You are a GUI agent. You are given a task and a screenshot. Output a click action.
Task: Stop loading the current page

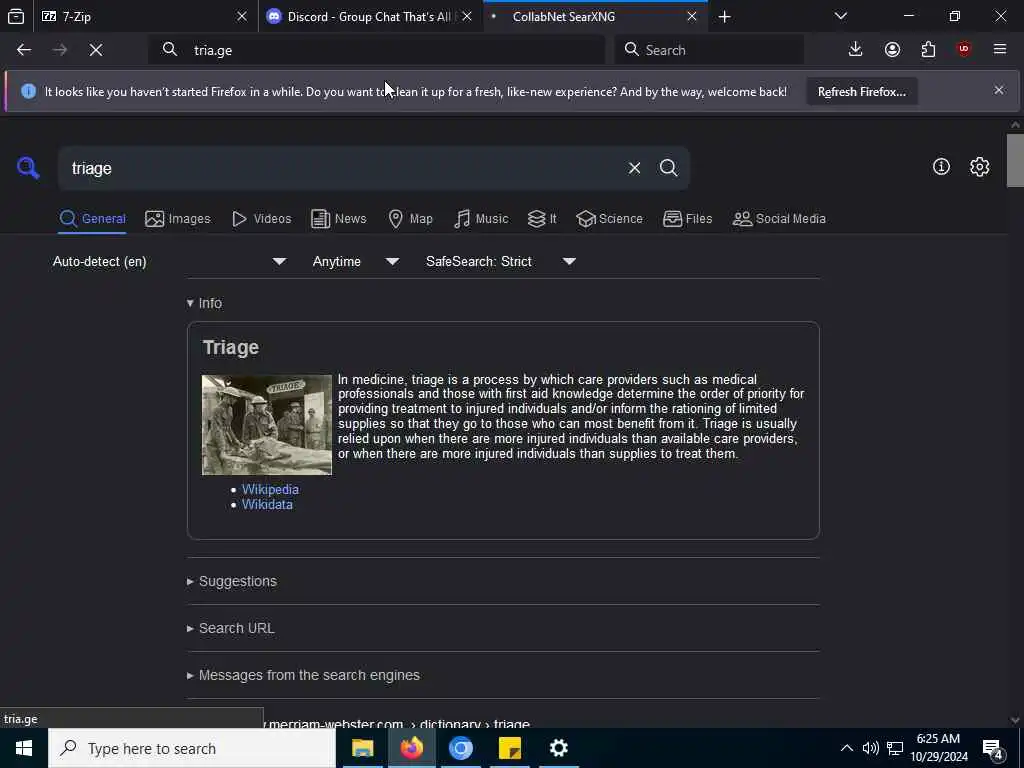[96, 50]
